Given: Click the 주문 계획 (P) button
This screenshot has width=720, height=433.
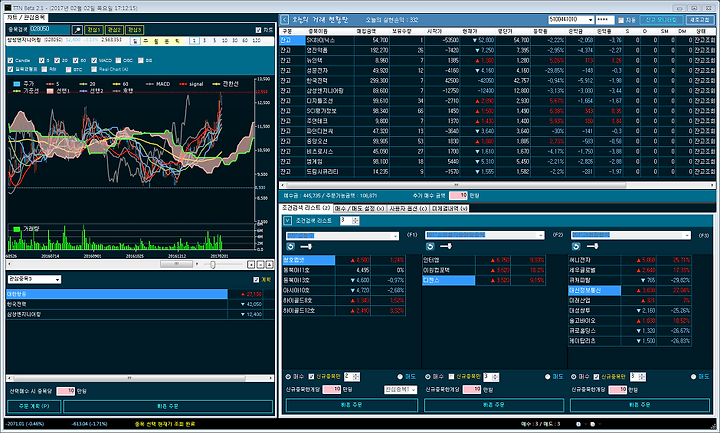Looking at the screenshot, I should (34, 406).
